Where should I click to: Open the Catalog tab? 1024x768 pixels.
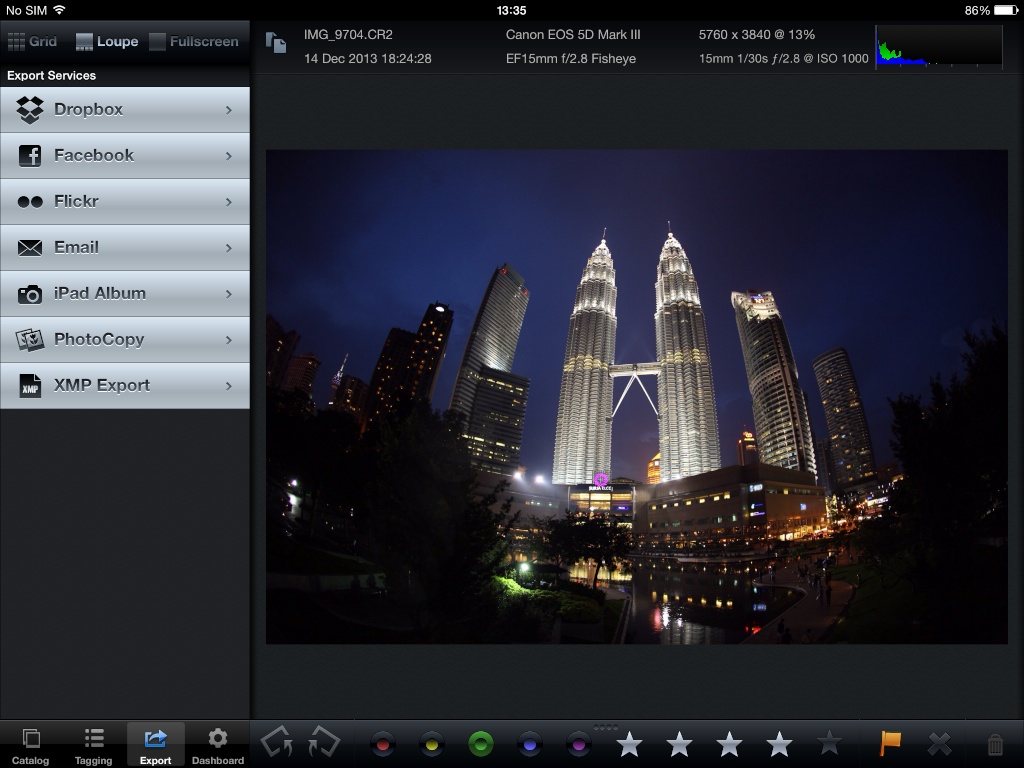pyautogui.click(x=31, y=746)
